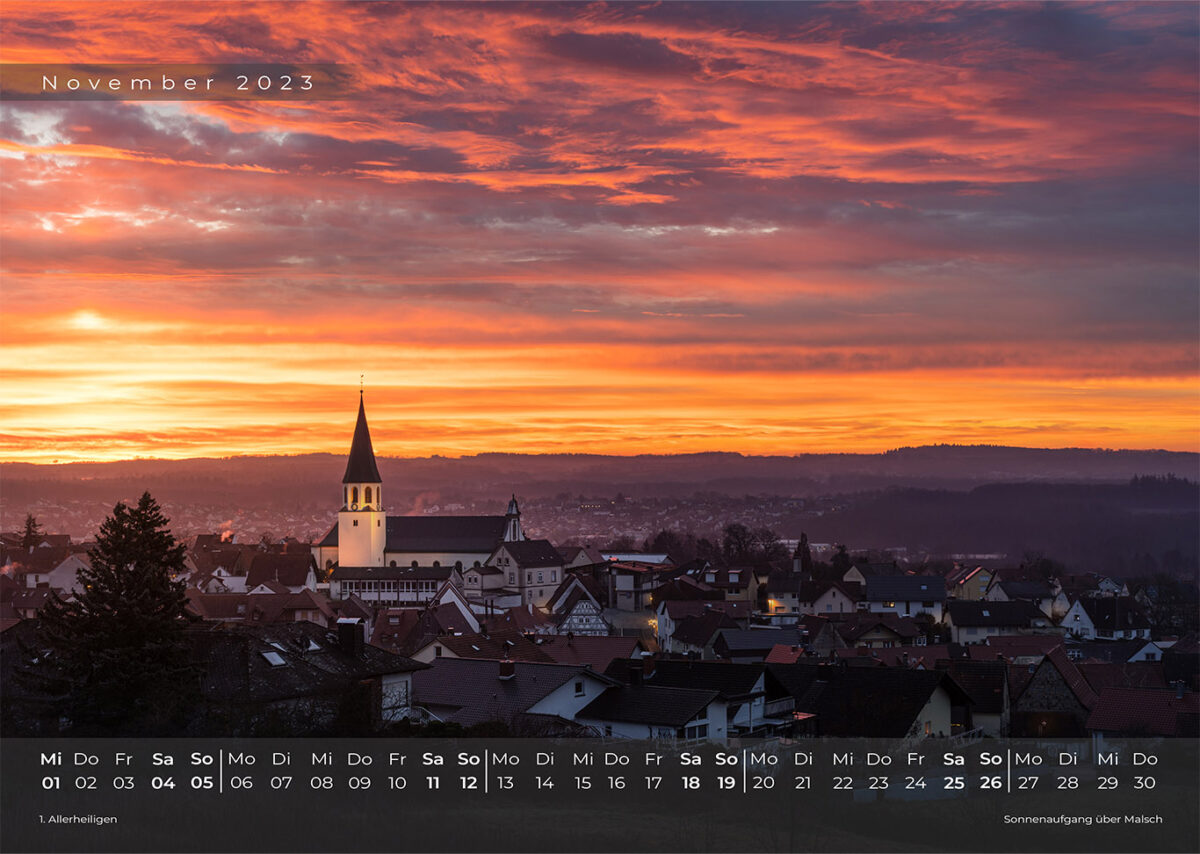Select Sunday date 26

coord(991,783)
